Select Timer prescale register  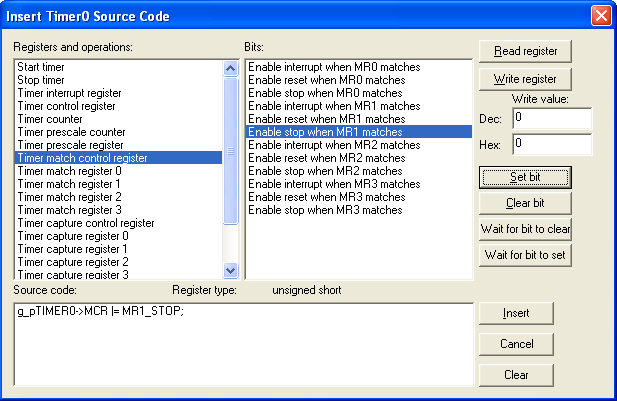(118, 145)
